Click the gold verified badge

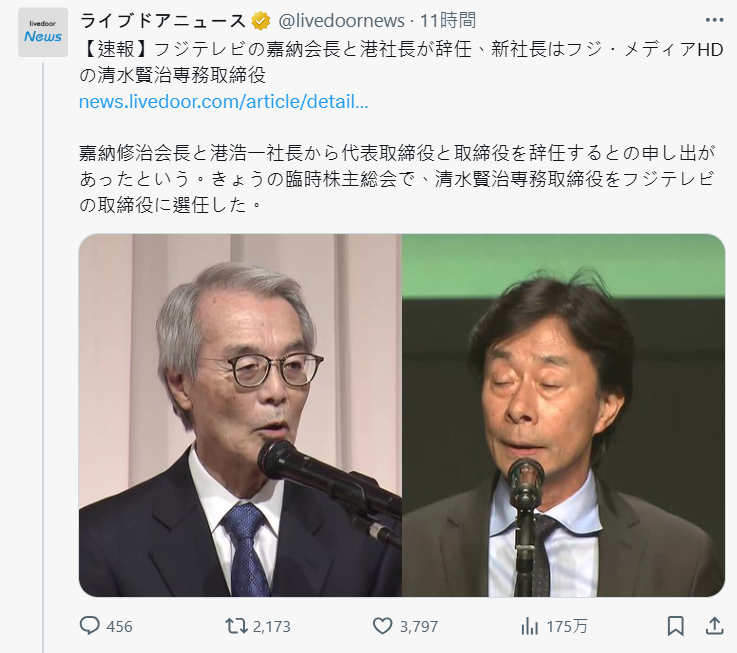pos(261,21)
